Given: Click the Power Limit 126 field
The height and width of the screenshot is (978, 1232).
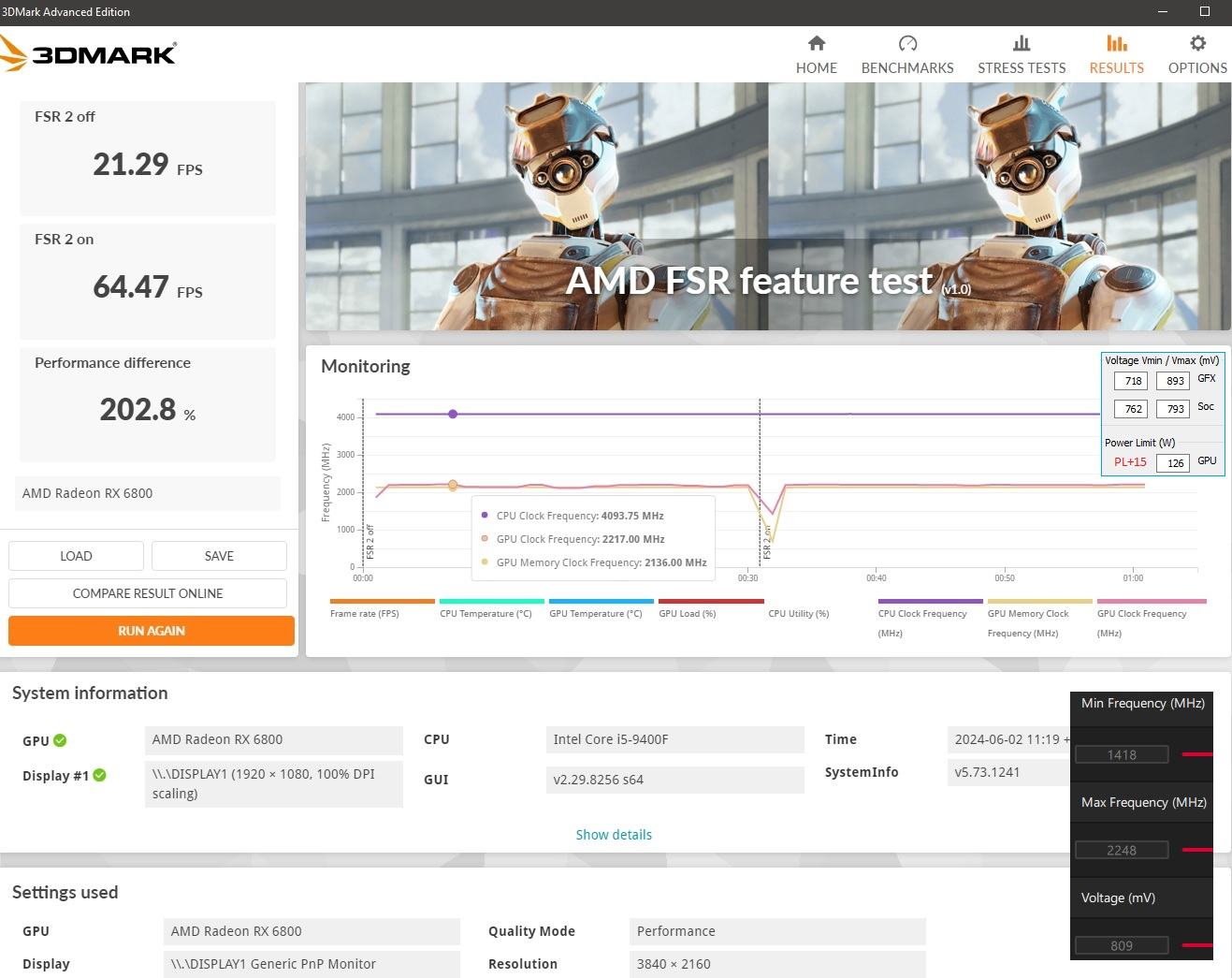Looking at the screenshot, I should (1173, 463).
